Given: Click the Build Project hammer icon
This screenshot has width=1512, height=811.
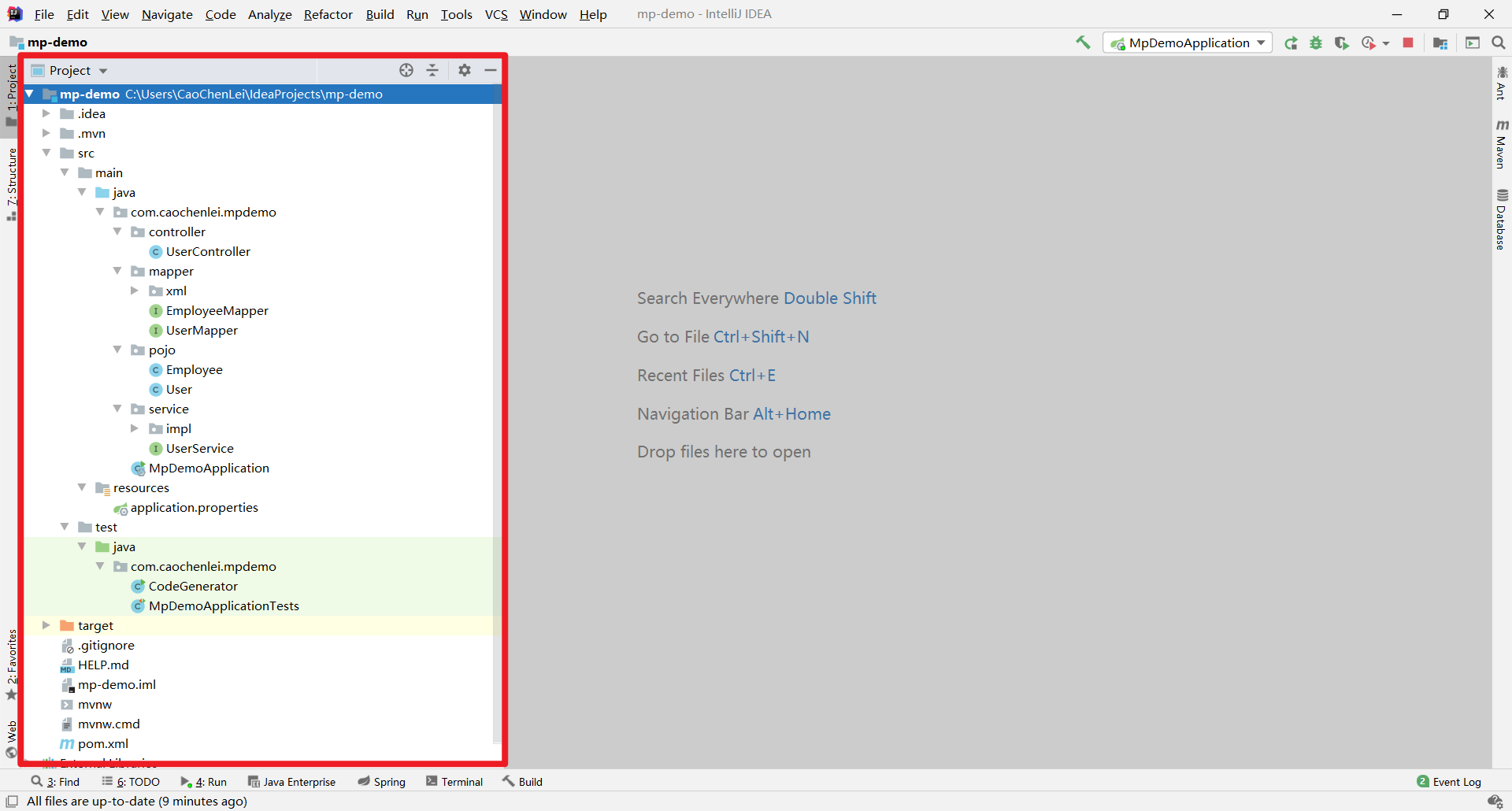Looking at the screenshot, I should click(1084, 43).
